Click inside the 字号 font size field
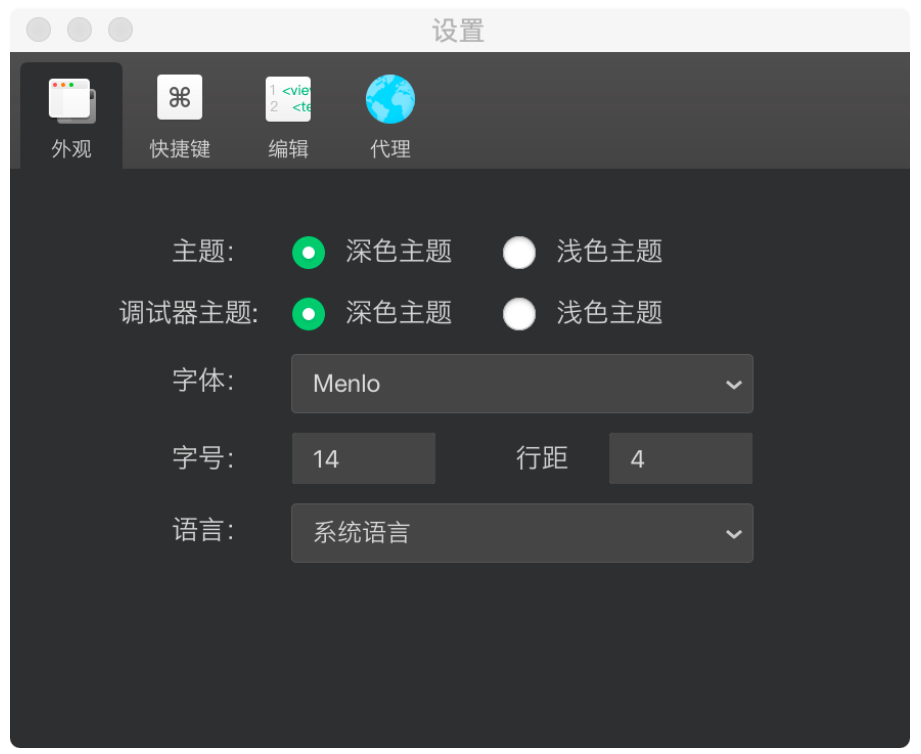921x754 pixels. 363,458
